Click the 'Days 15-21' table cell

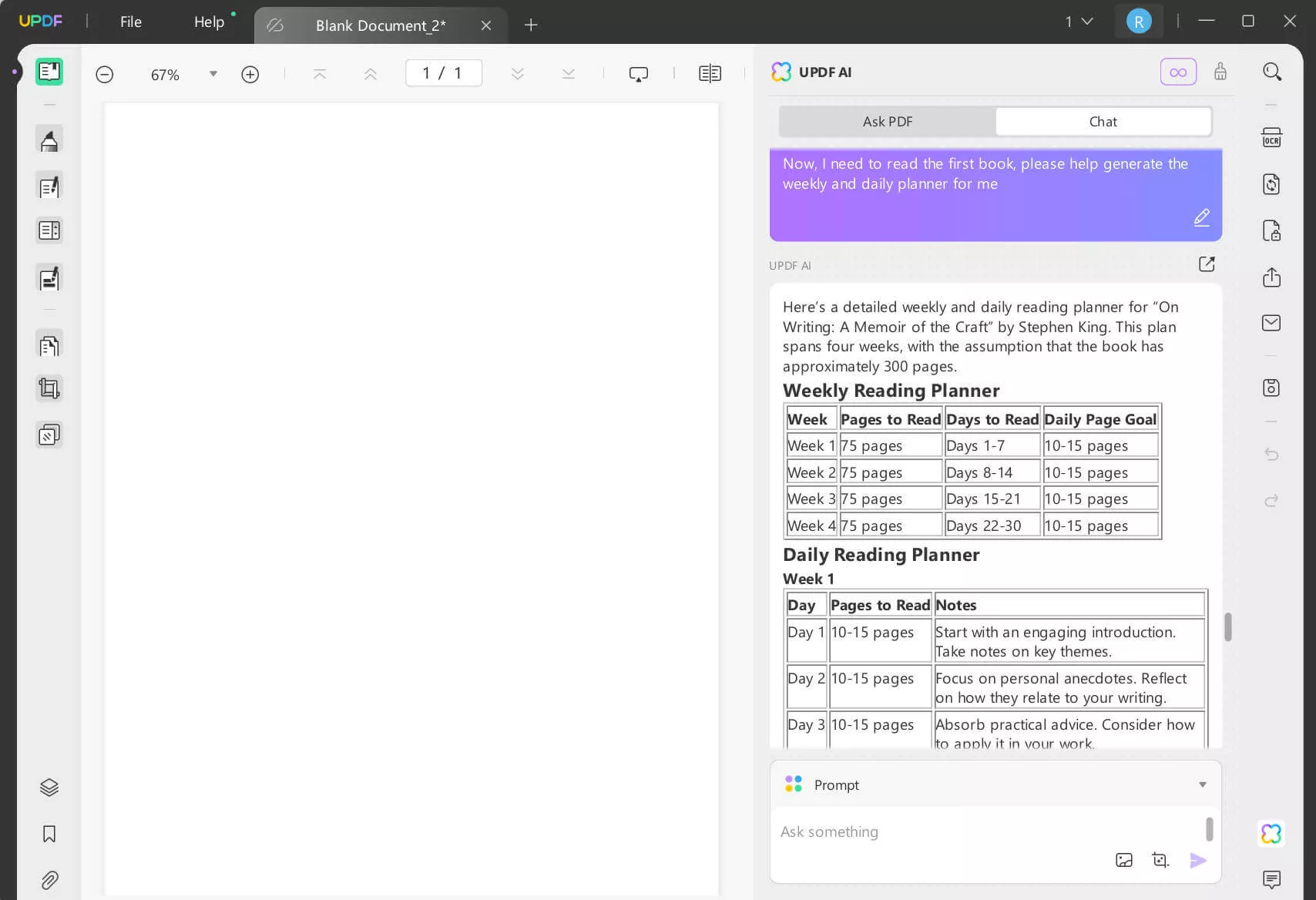992,499
